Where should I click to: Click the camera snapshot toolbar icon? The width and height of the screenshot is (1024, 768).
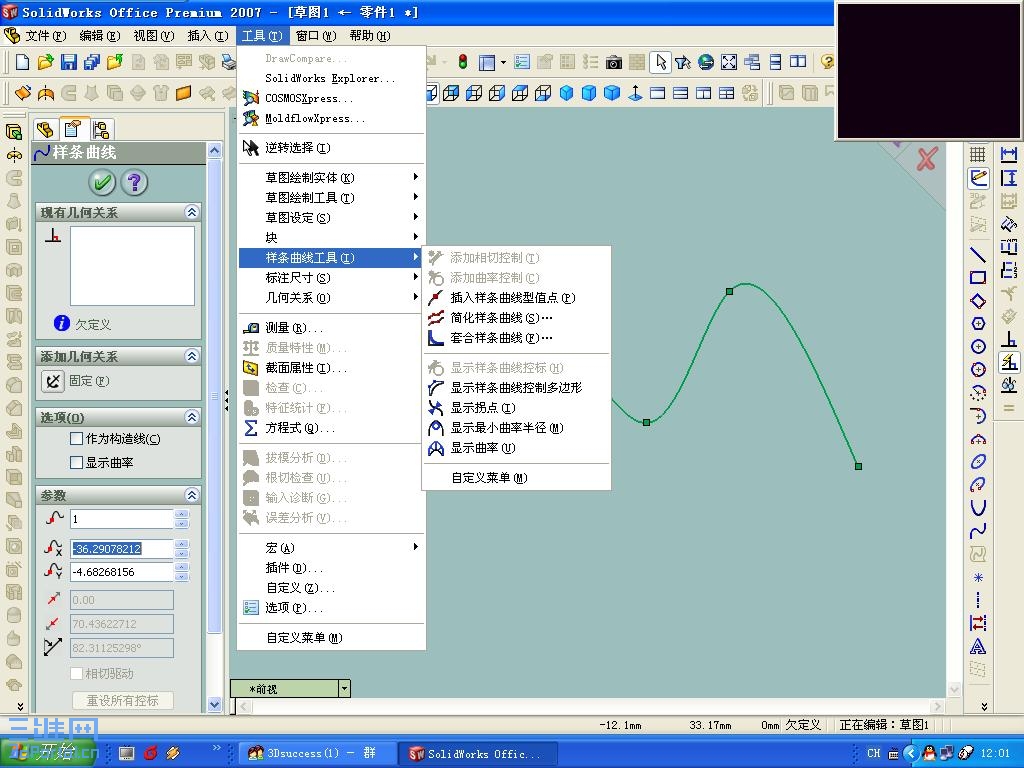coord(614,63)
